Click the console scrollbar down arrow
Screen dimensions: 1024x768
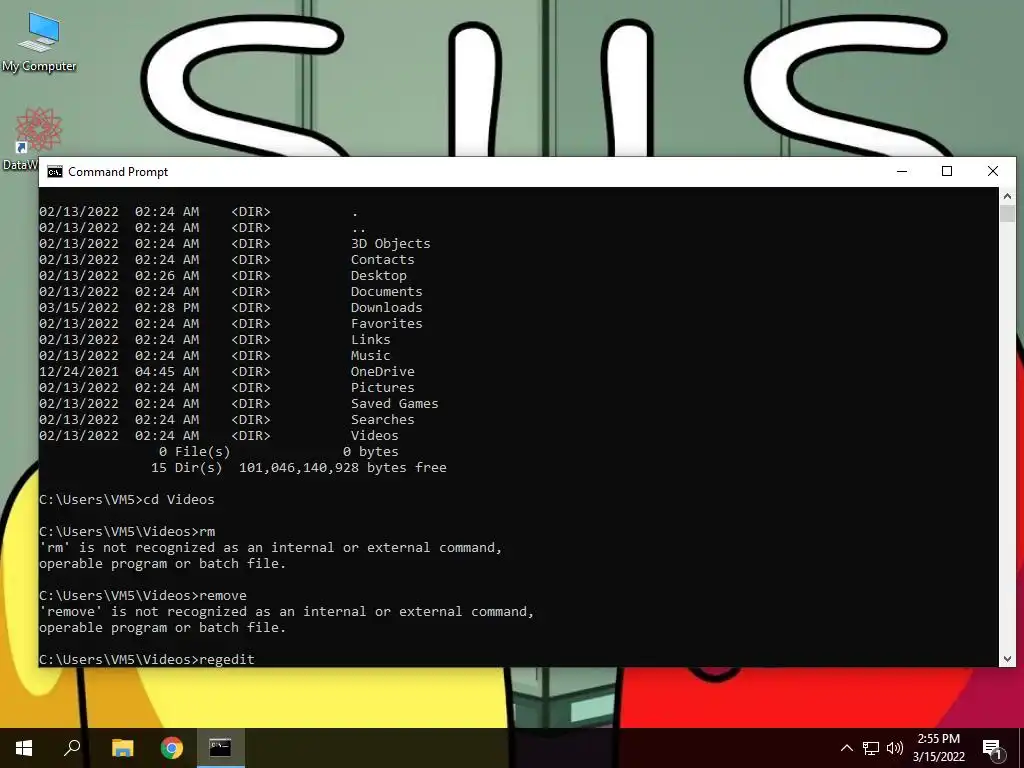(1007, 659)
